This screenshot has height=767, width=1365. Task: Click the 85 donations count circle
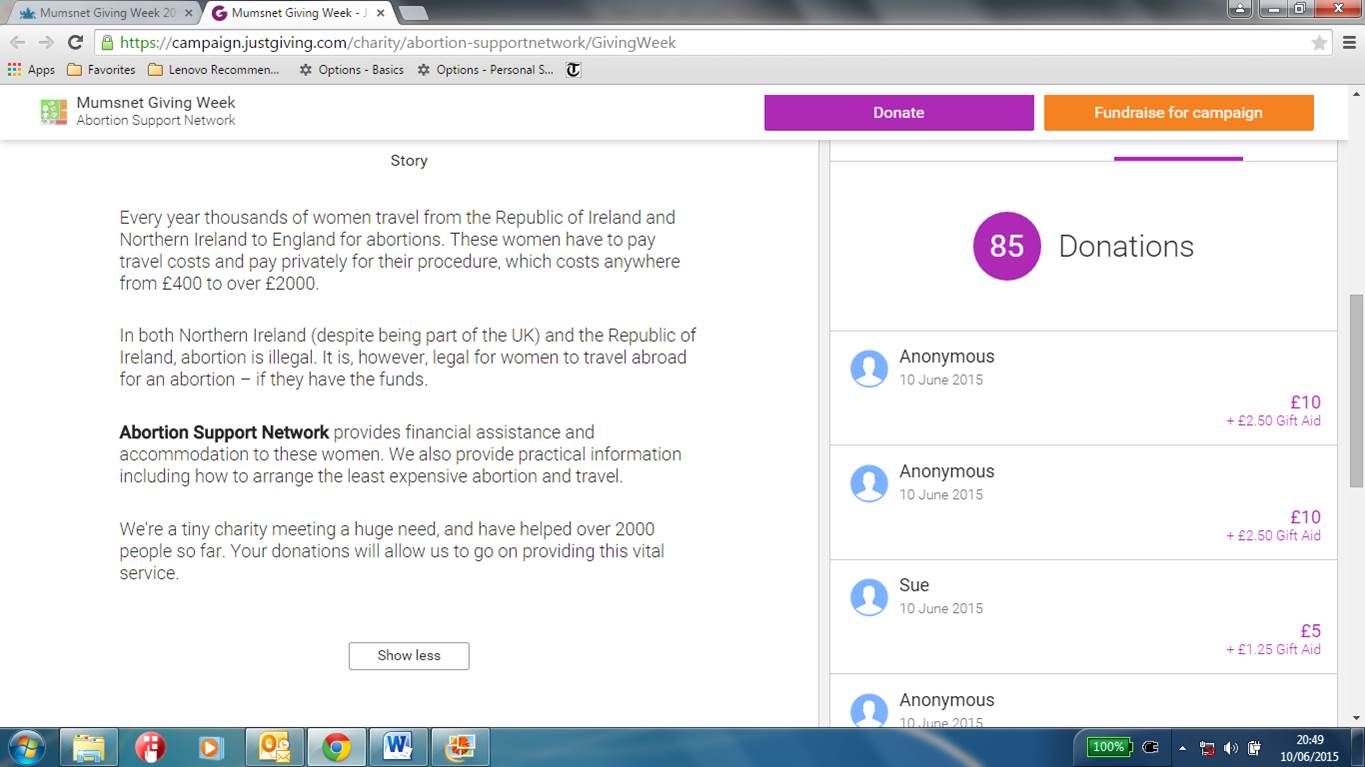point(1006,246)
